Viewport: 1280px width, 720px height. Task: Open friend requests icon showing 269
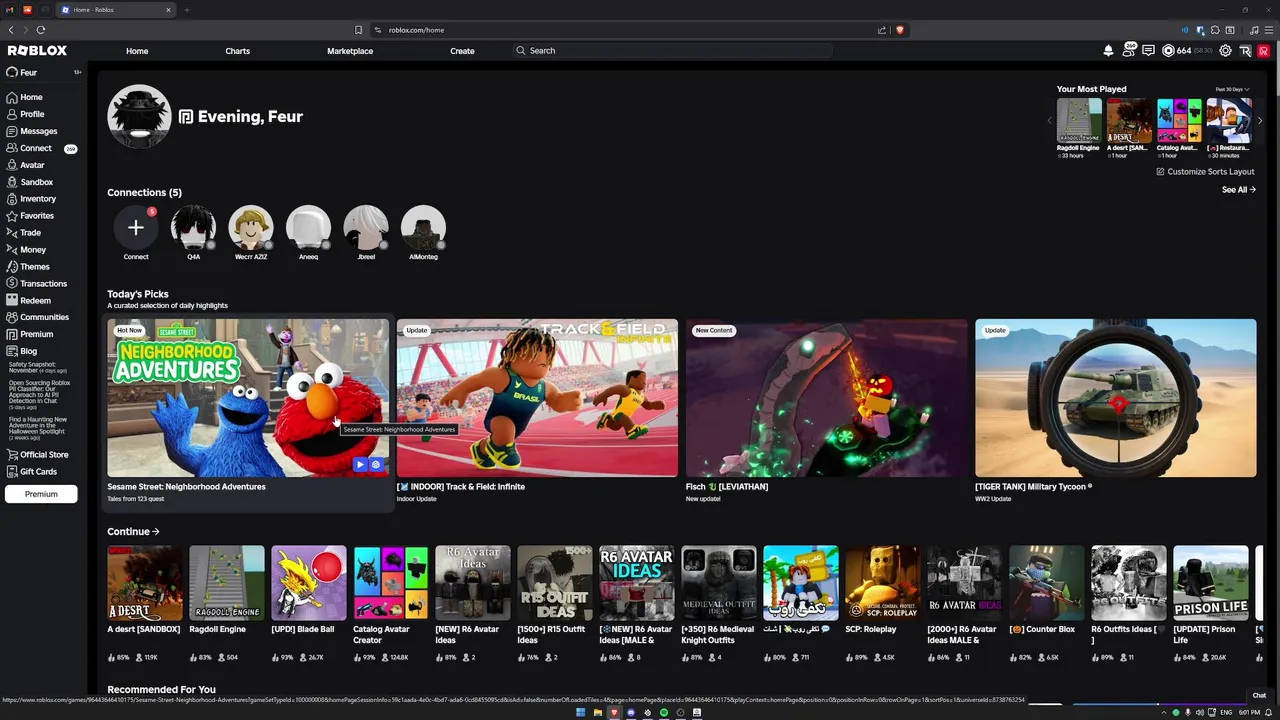1129,50
